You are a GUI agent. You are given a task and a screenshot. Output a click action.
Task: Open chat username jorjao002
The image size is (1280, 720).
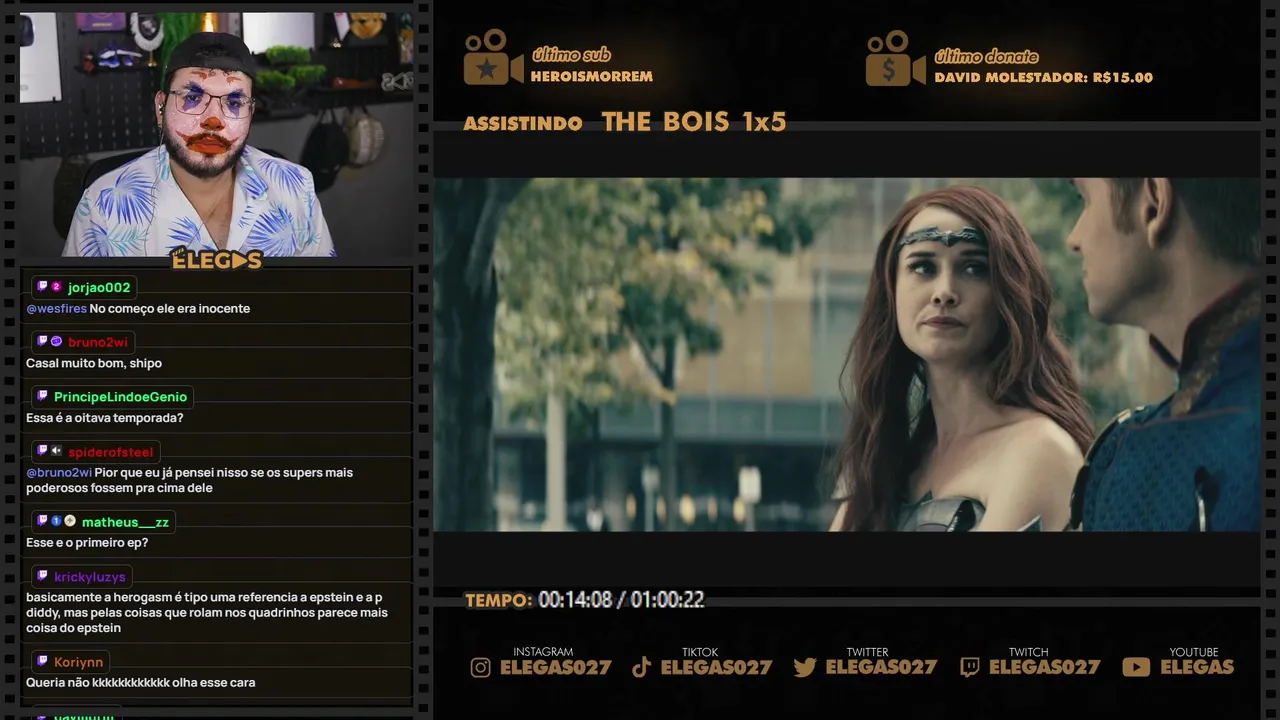[x=99, y=288]
